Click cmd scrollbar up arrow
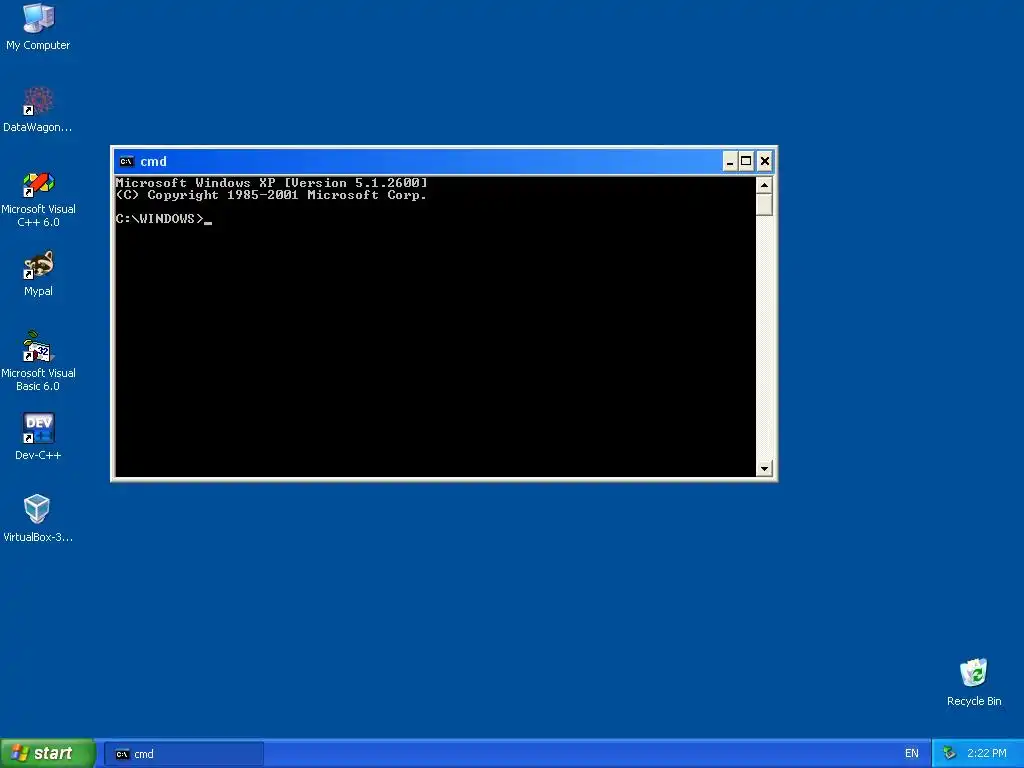The height and width of the screenshot is (768, 1024). (764, 185)
